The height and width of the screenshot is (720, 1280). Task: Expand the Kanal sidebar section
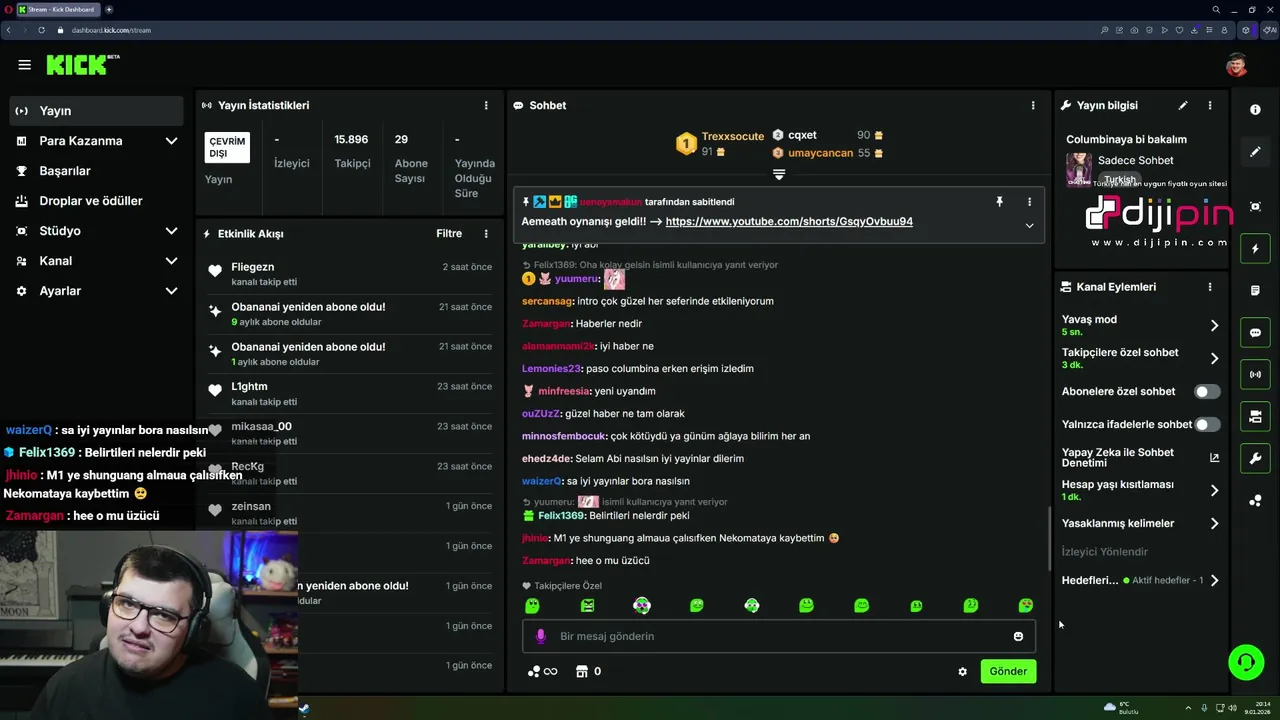[x=171, y=261]
